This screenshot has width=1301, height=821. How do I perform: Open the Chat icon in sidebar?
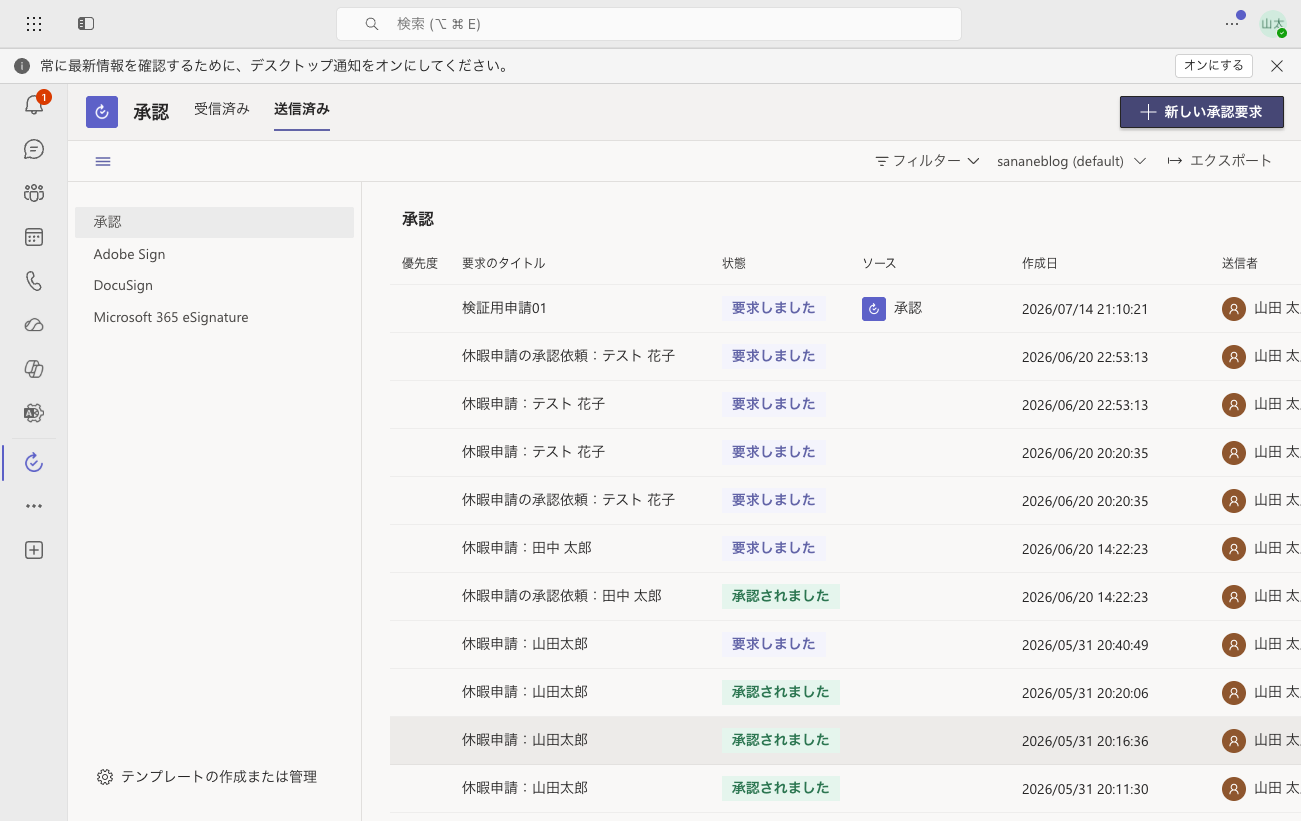click(34, 149)
